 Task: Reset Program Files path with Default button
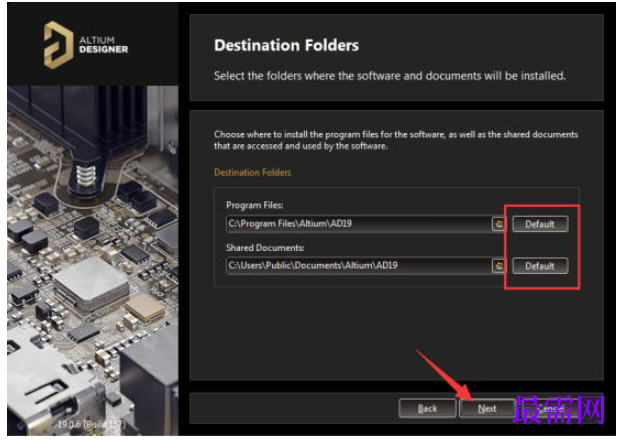tap(540, 224)
